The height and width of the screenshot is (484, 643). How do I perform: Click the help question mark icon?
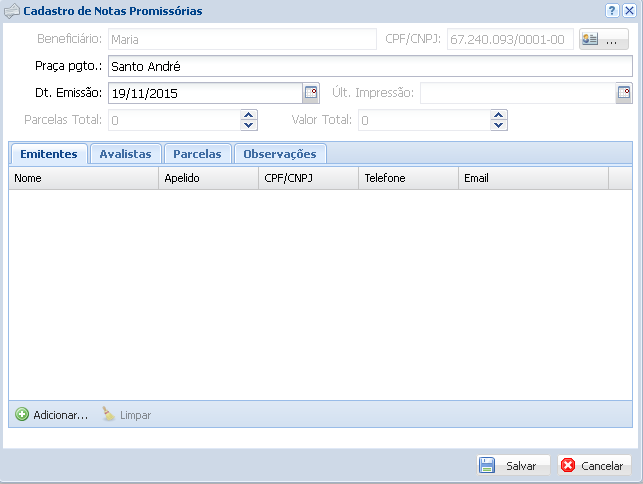[x=611, y=11]
